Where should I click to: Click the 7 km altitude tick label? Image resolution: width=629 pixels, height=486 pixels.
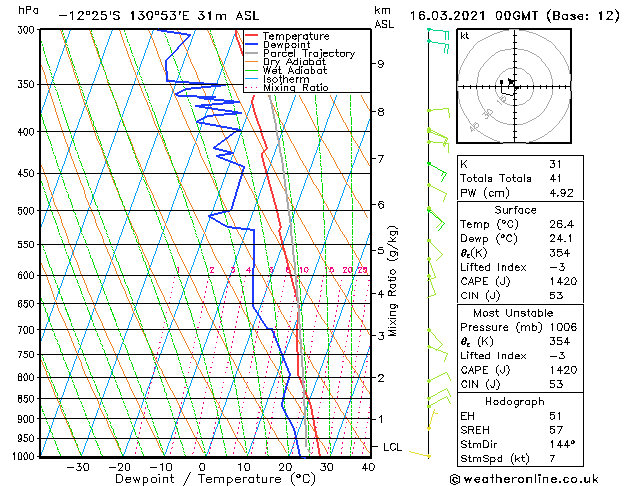click(x=381, y=159)
